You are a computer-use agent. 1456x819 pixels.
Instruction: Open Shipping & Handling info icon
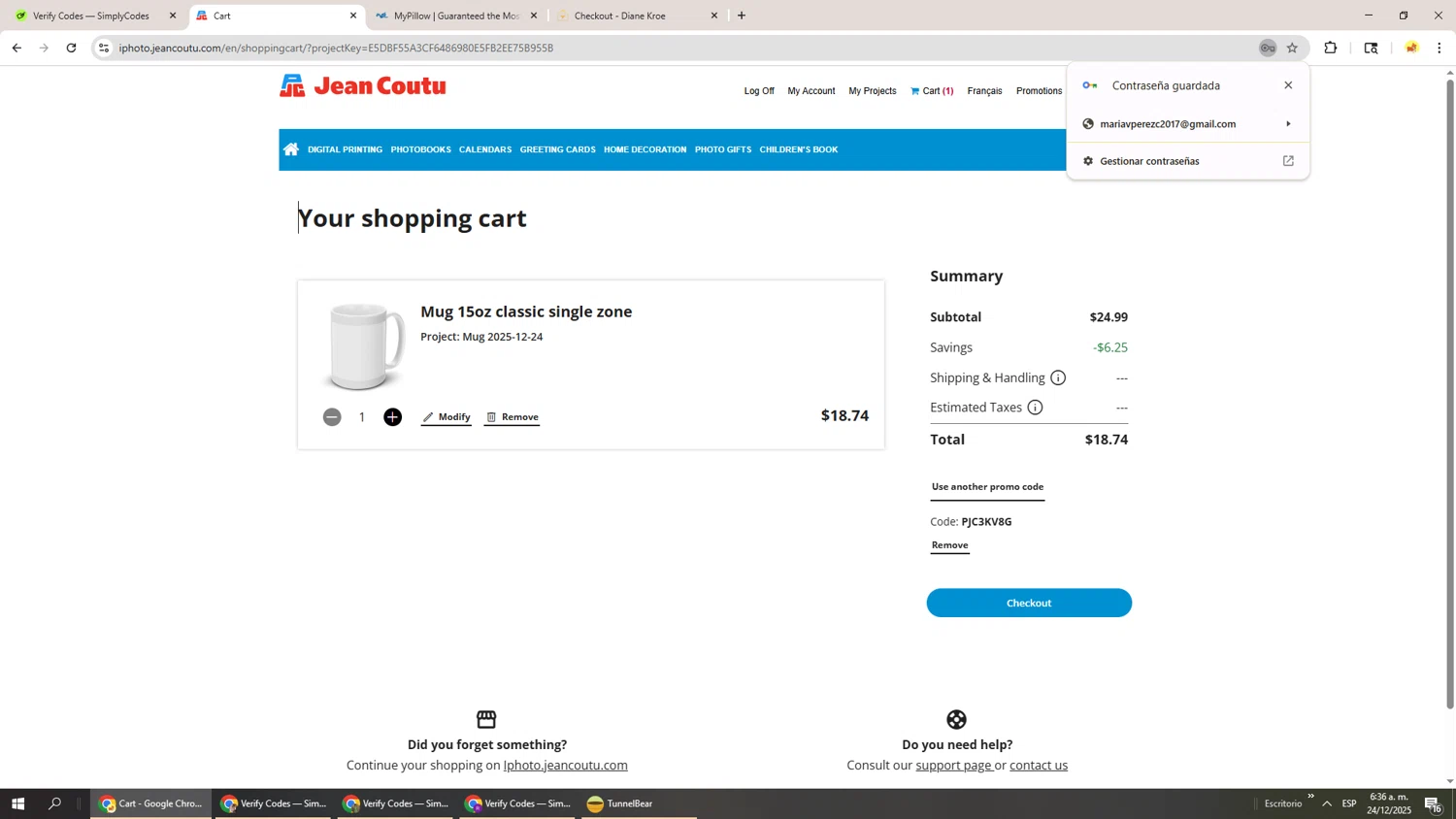1058,378
